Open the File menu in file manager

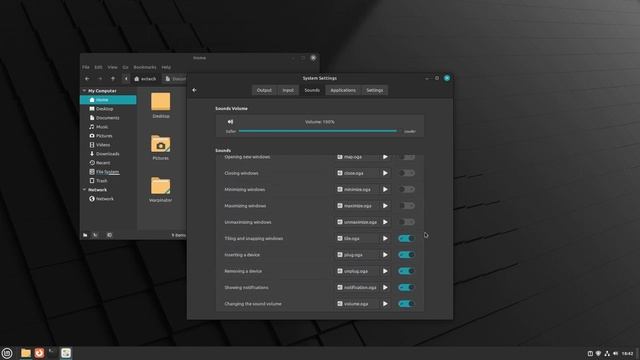coord(86,67)
